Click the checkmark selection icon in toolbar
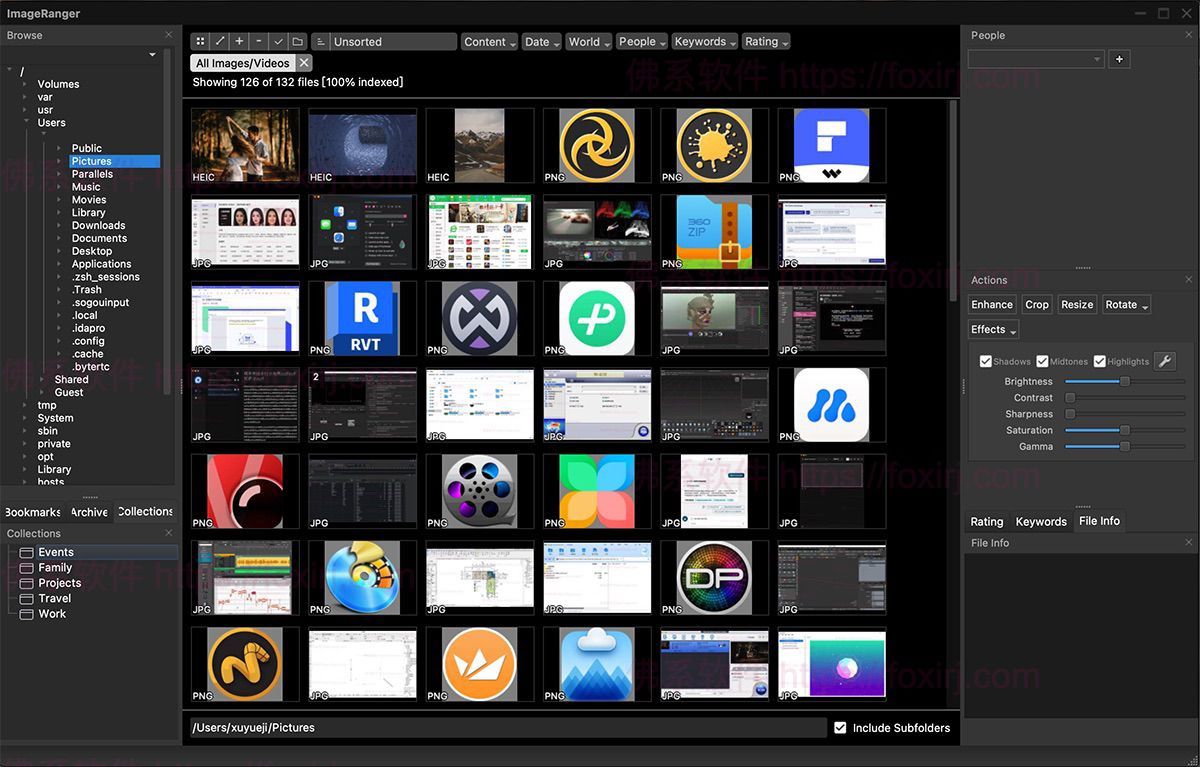 tap(279, 41)
